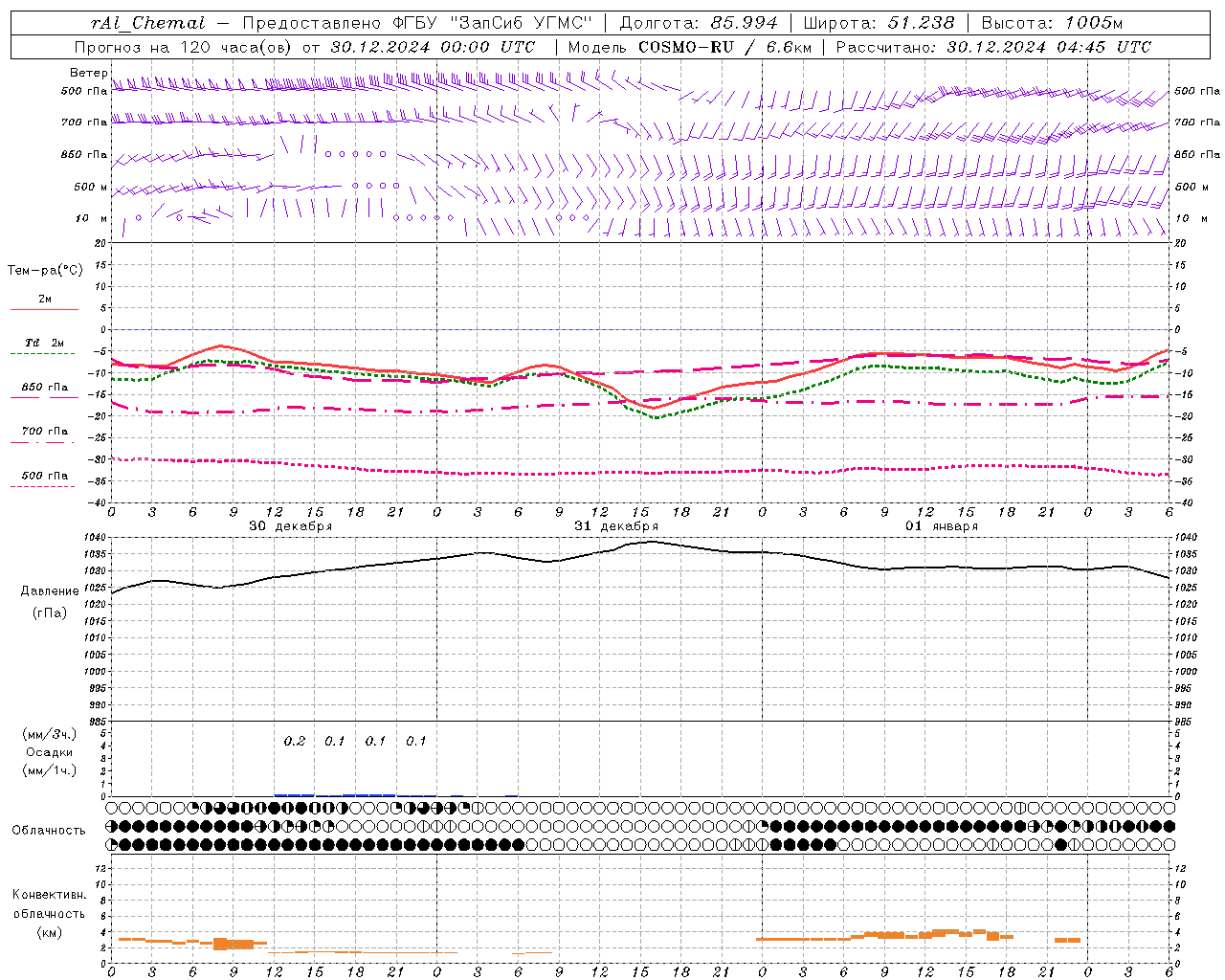
Task: Click the blue precipitation bar below the 0.2 value
Action: click(295, 794)
